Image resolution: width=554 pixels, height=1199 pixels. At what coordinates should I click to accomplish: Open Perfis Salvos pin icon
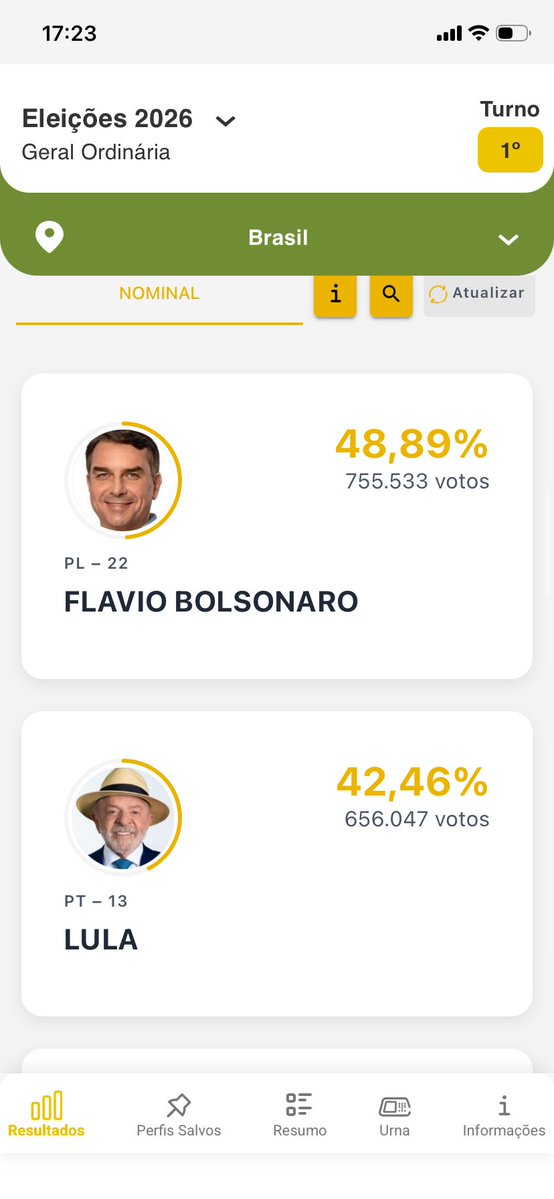pyautogui.click(x=178, y=1106)
